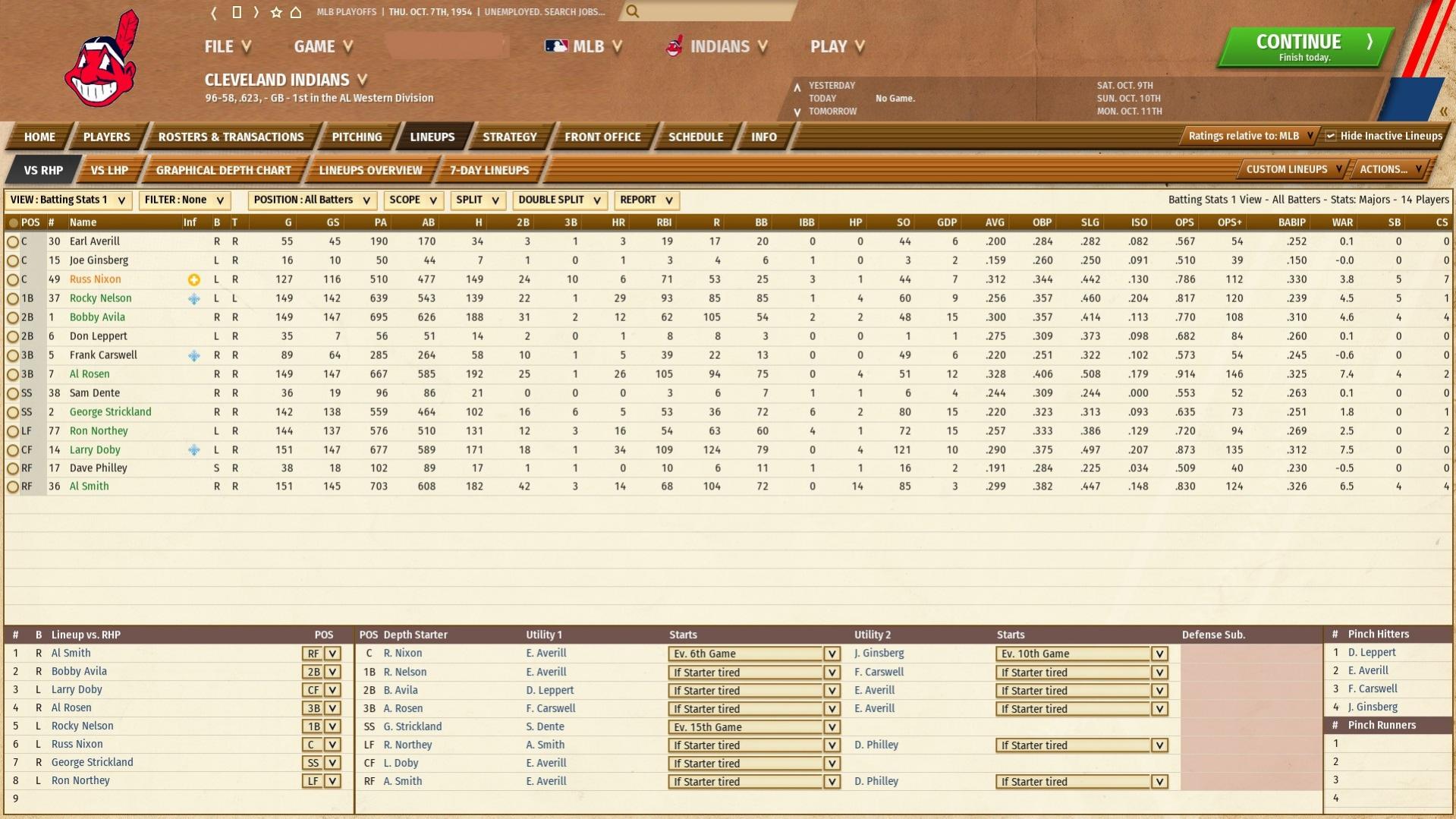1456x819 pixels.
Task: Click the schedule up arrow
Action: 797,87
